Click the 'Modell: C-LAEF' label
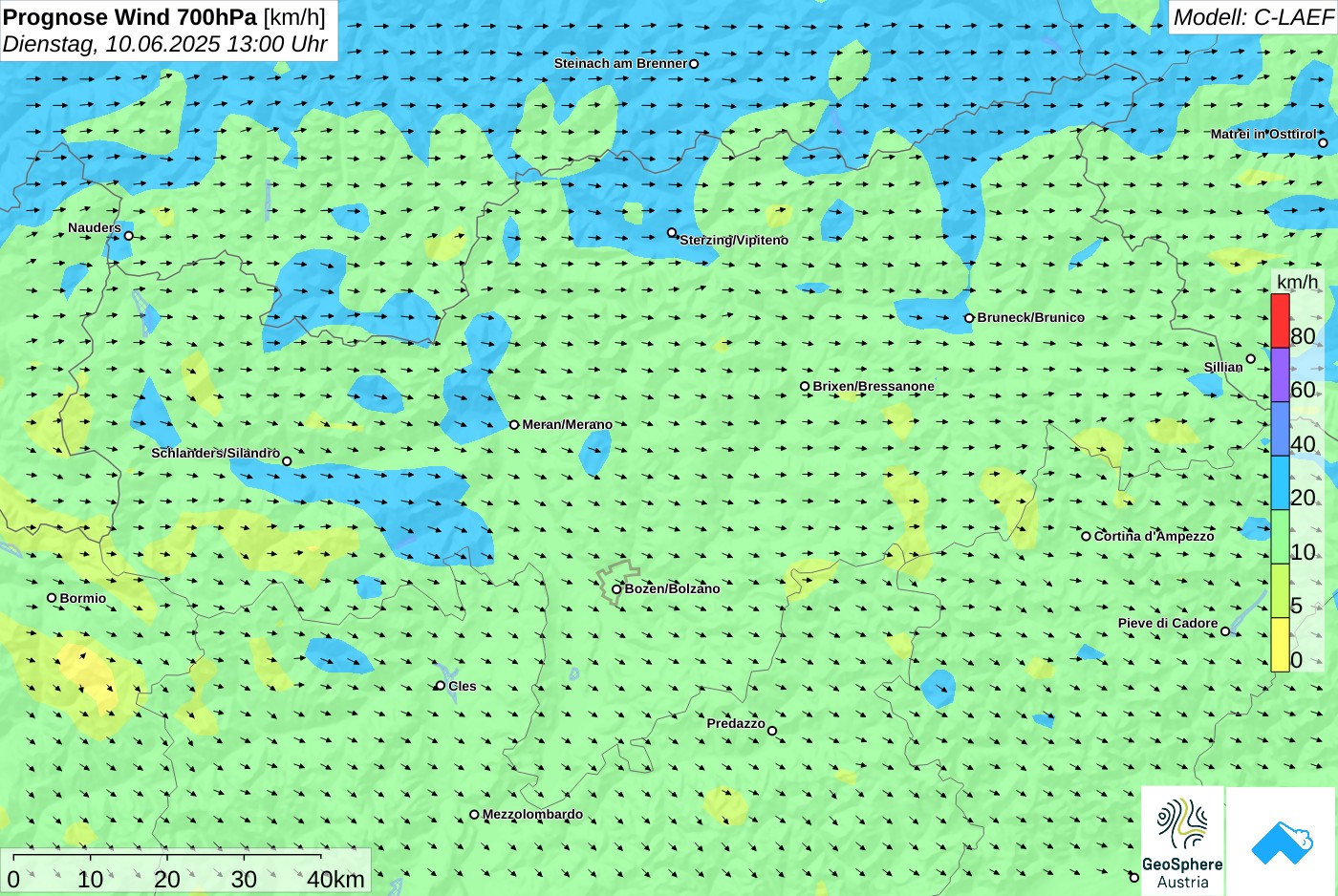This screenshot has height=896, width=1338. coord(1253,17)
